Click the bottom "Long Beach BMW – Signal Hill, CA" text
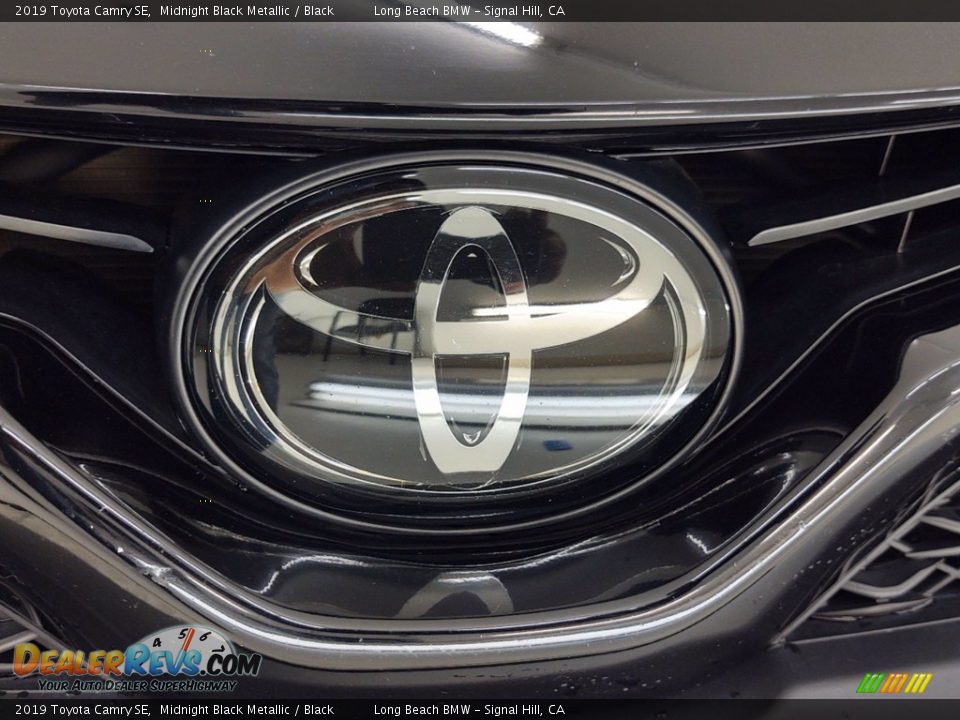This screenshot has width=960, height=720. pyautogui.click(x=469, y=710)
